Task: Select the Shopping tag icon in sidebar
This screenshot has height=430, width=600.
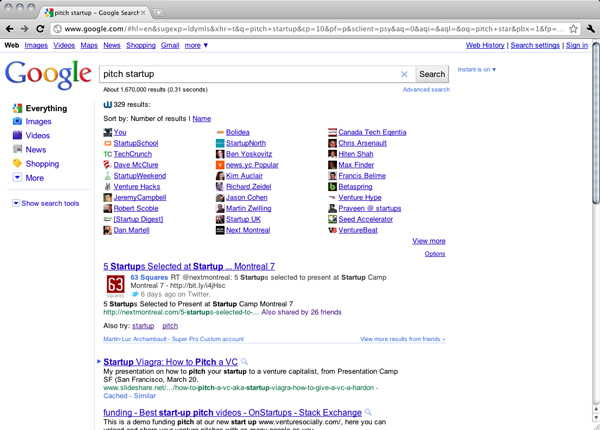Action: [17, 163]
